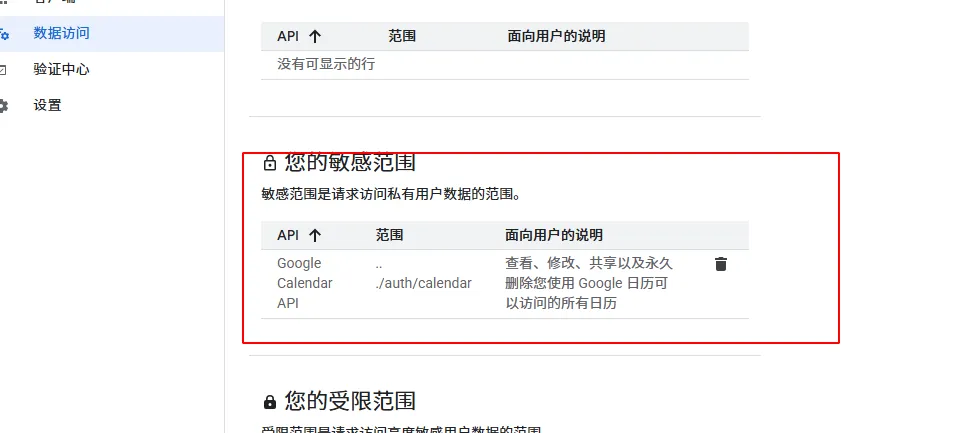Screen dimensions: 958x433
Task: Toggle API sort arrow in the sensitive scopes table
Action: coord(315,235)
